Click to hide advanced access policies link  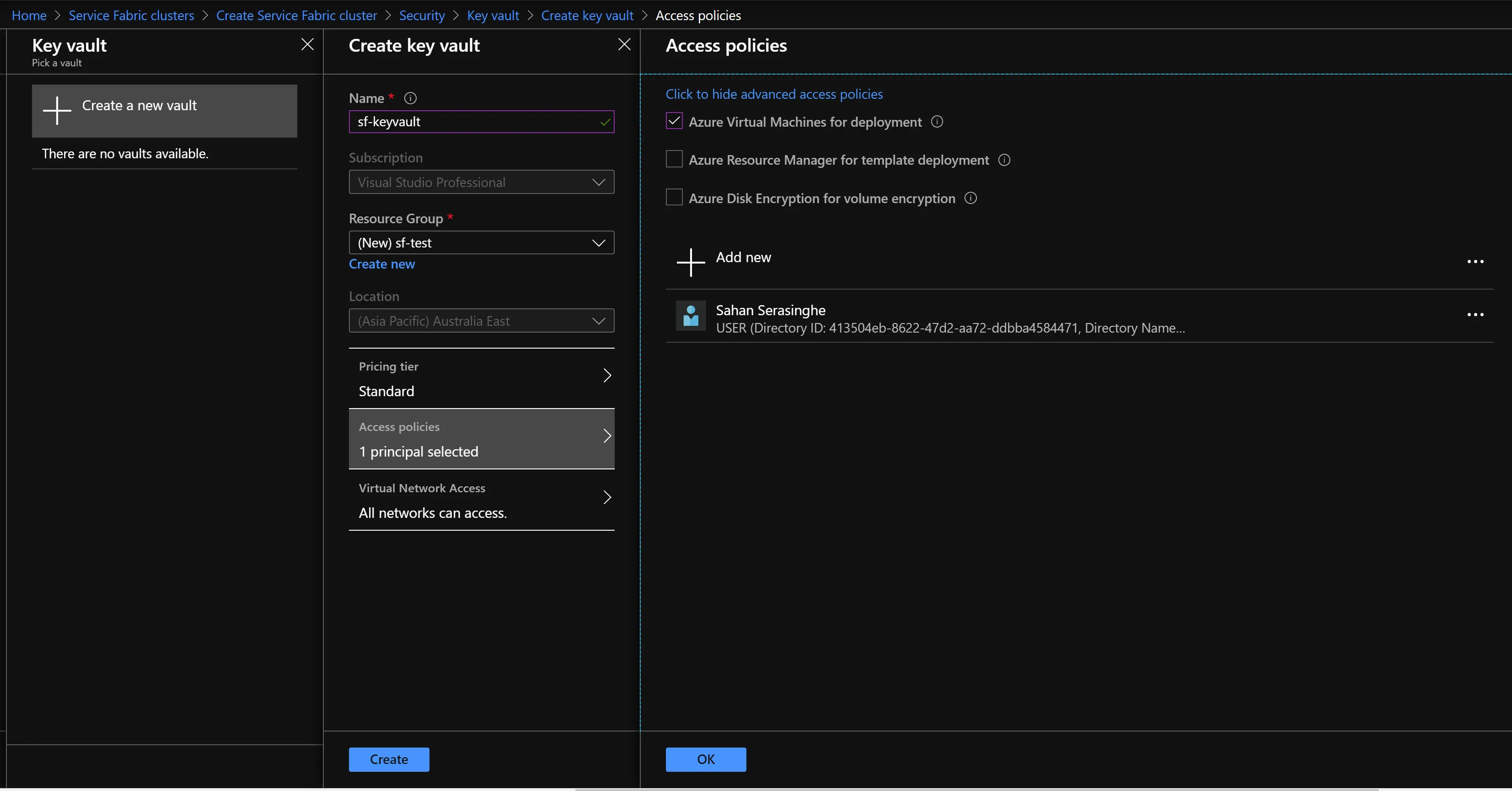774,94
